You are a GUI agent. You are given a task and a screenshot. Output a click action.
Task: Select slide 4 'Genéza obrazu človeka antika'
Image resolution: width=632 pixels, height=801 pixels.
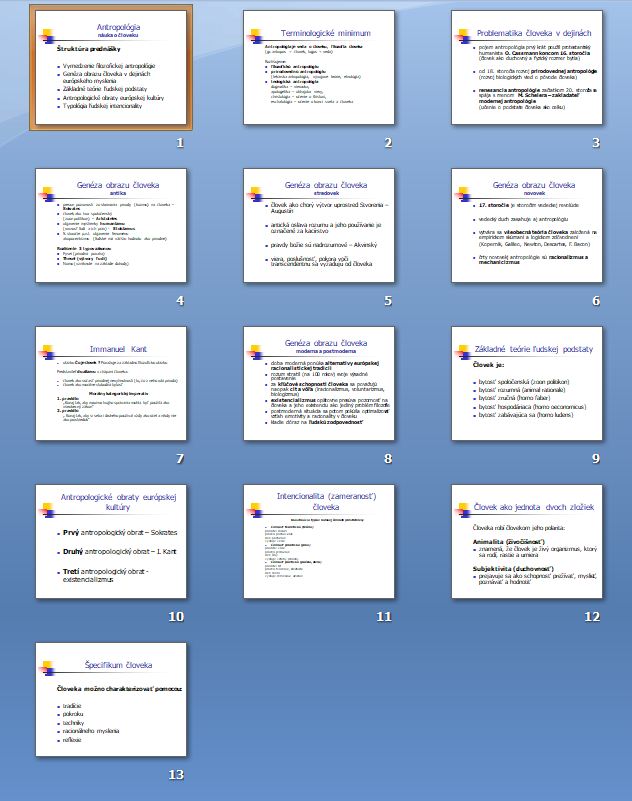pos(111,225)
